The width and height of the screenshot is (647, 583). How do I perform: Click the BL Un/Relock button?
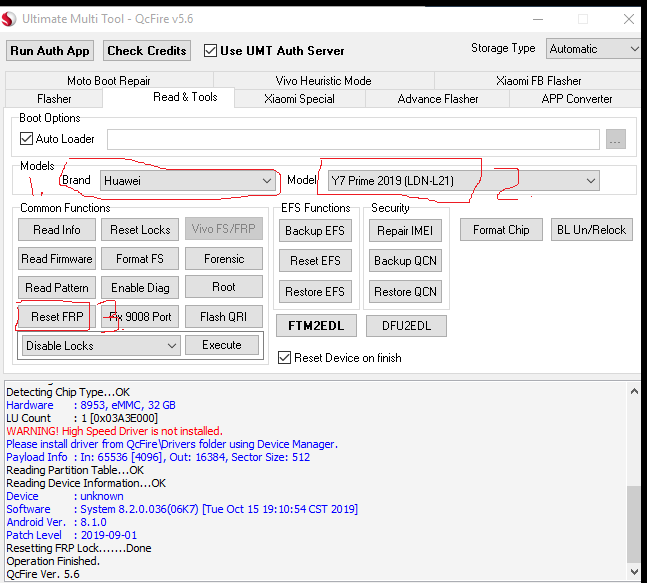592,230
